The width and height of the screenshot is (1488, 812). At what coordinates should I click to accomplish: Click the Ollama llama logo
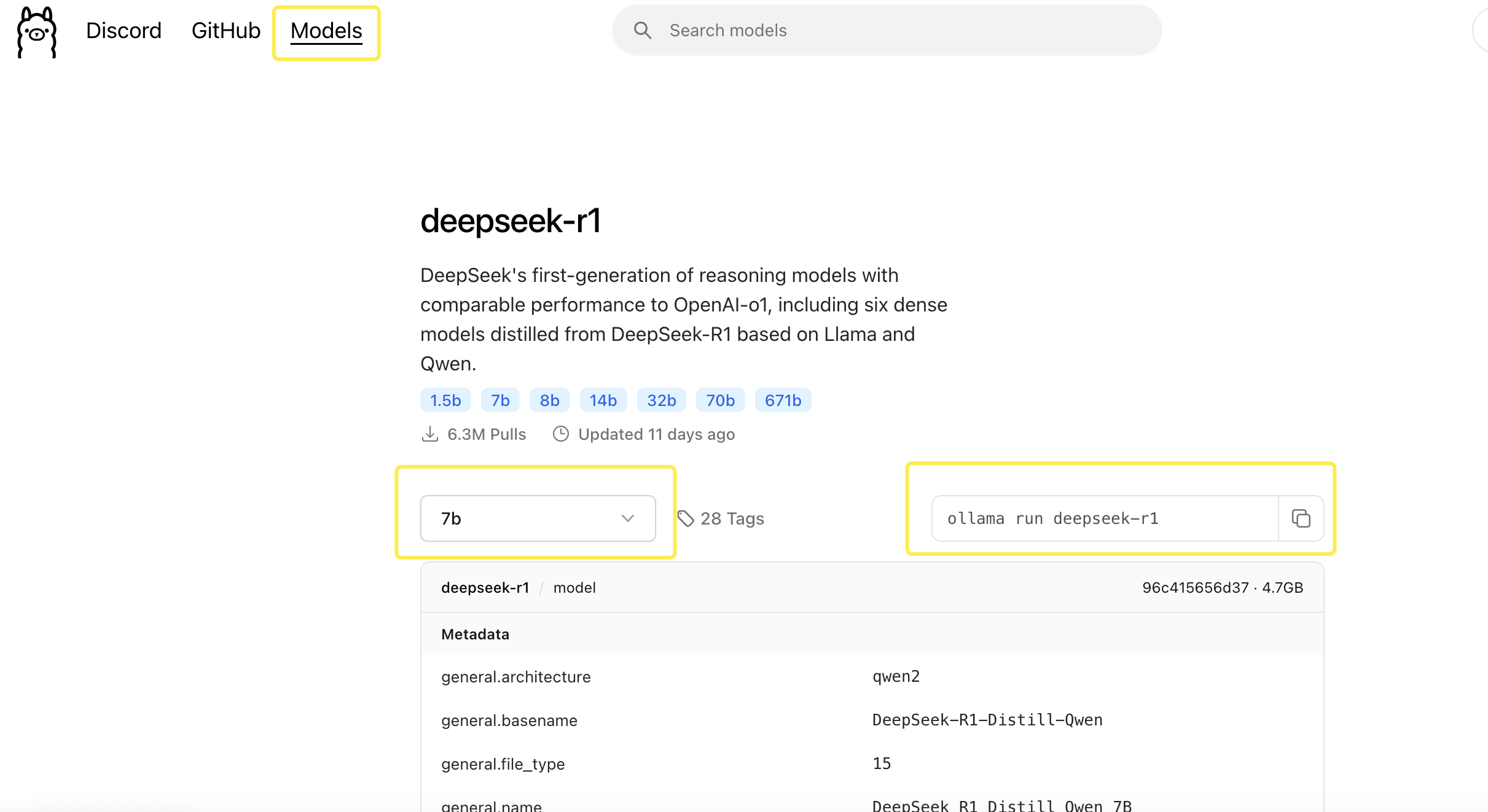click(x=37, y=32)
